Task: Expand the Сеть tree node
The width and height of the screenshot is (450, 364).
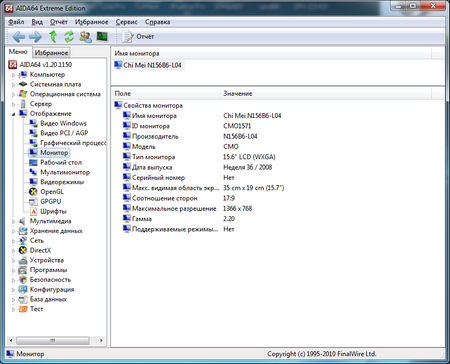Action: (x=14, y=241)
